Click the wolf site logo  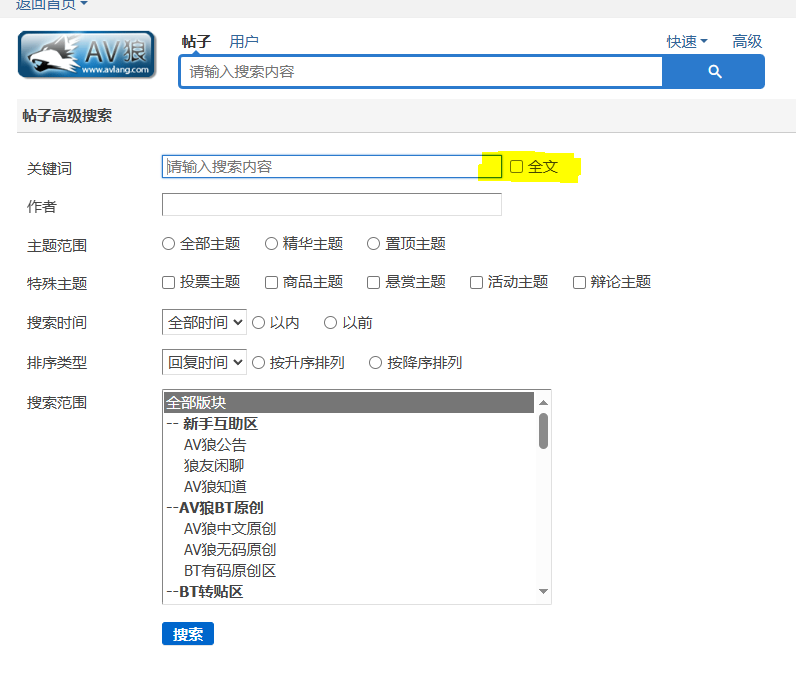coord(87,55)
